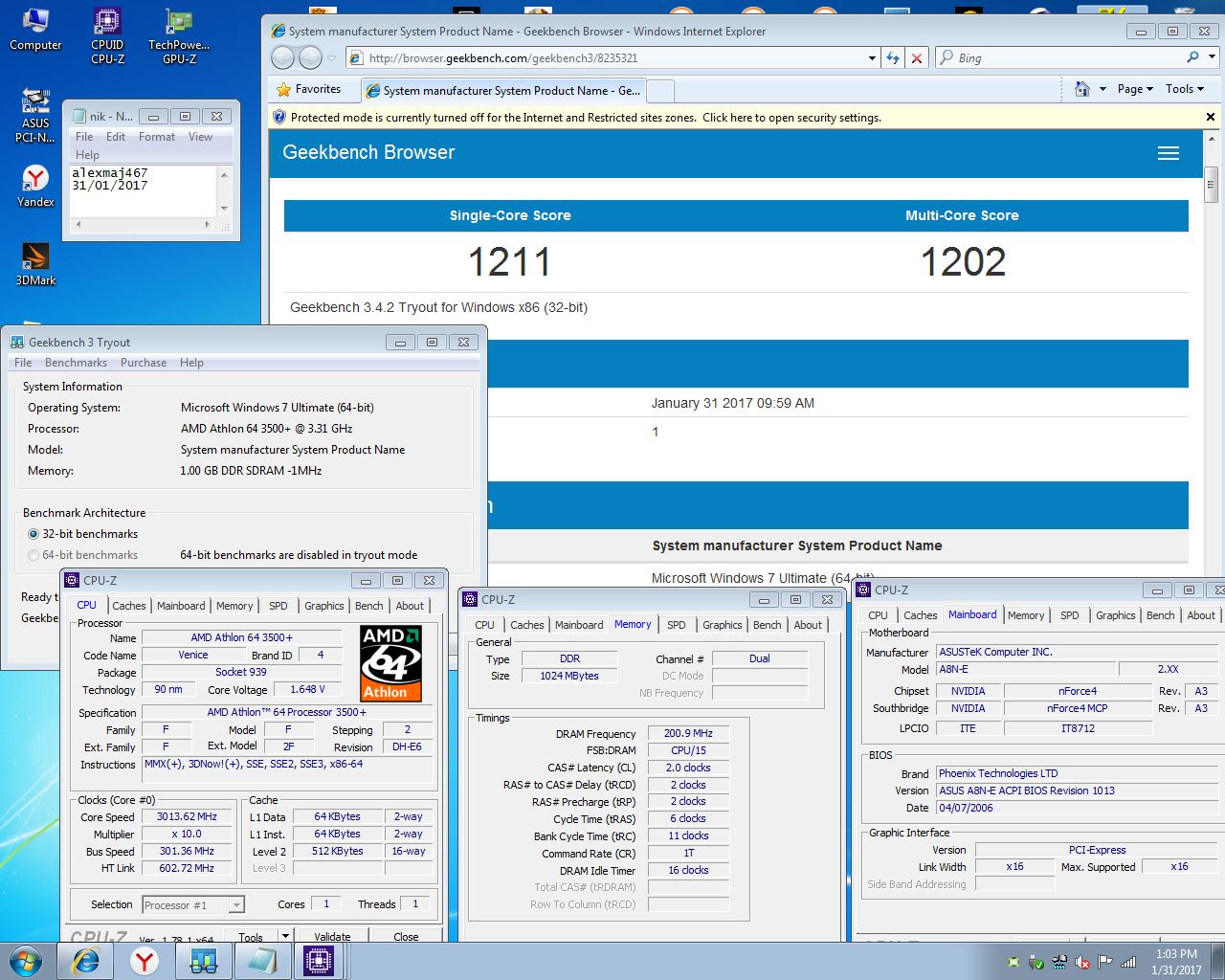Open the TechPowerUp GPU-Z desktop shortcut
Viewport: 1225px width, 980px height.
(x=179, y=35)
